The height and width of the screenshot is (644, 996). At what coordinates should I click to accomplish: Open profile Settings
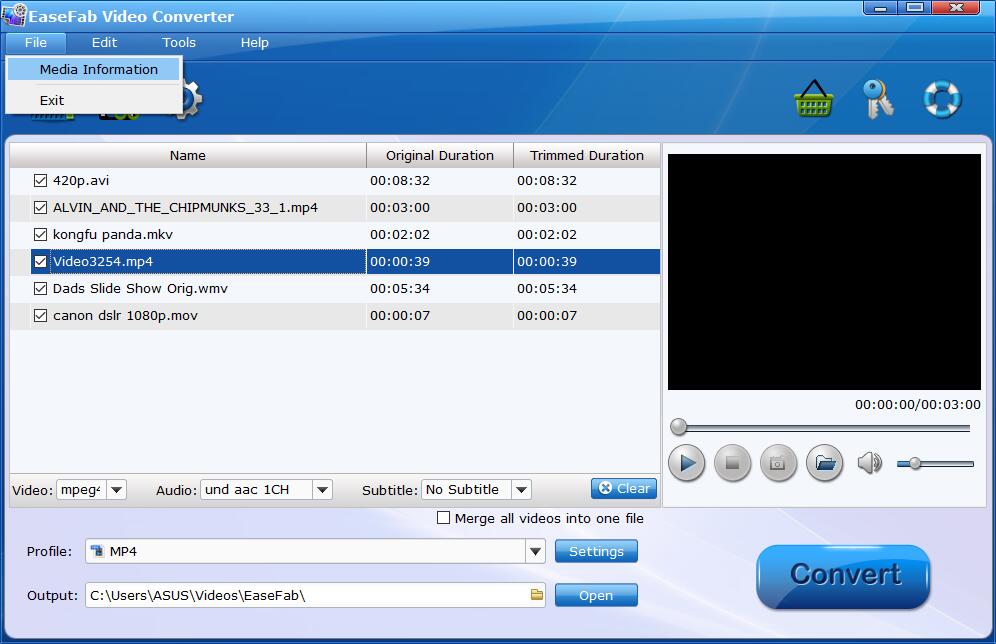point(596,551)
